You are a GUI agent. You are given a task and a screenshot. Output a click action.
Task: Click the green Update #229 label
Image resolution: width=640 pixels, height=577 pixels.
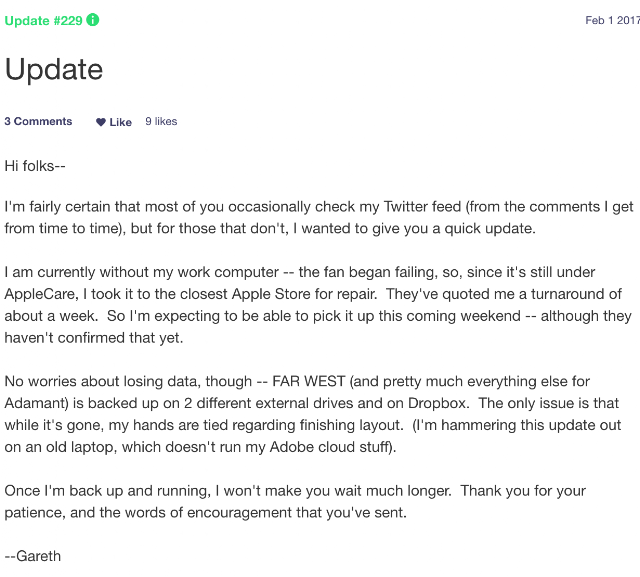coord(43,20)
